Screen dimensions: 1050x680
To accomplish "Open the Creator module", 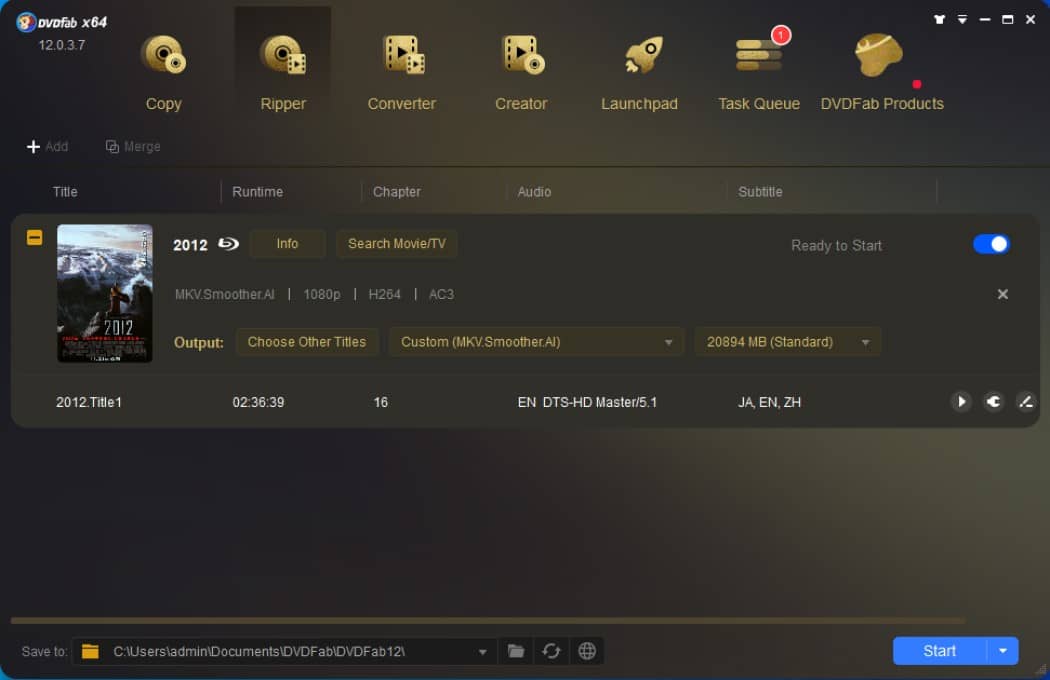I will coord(521,72).
